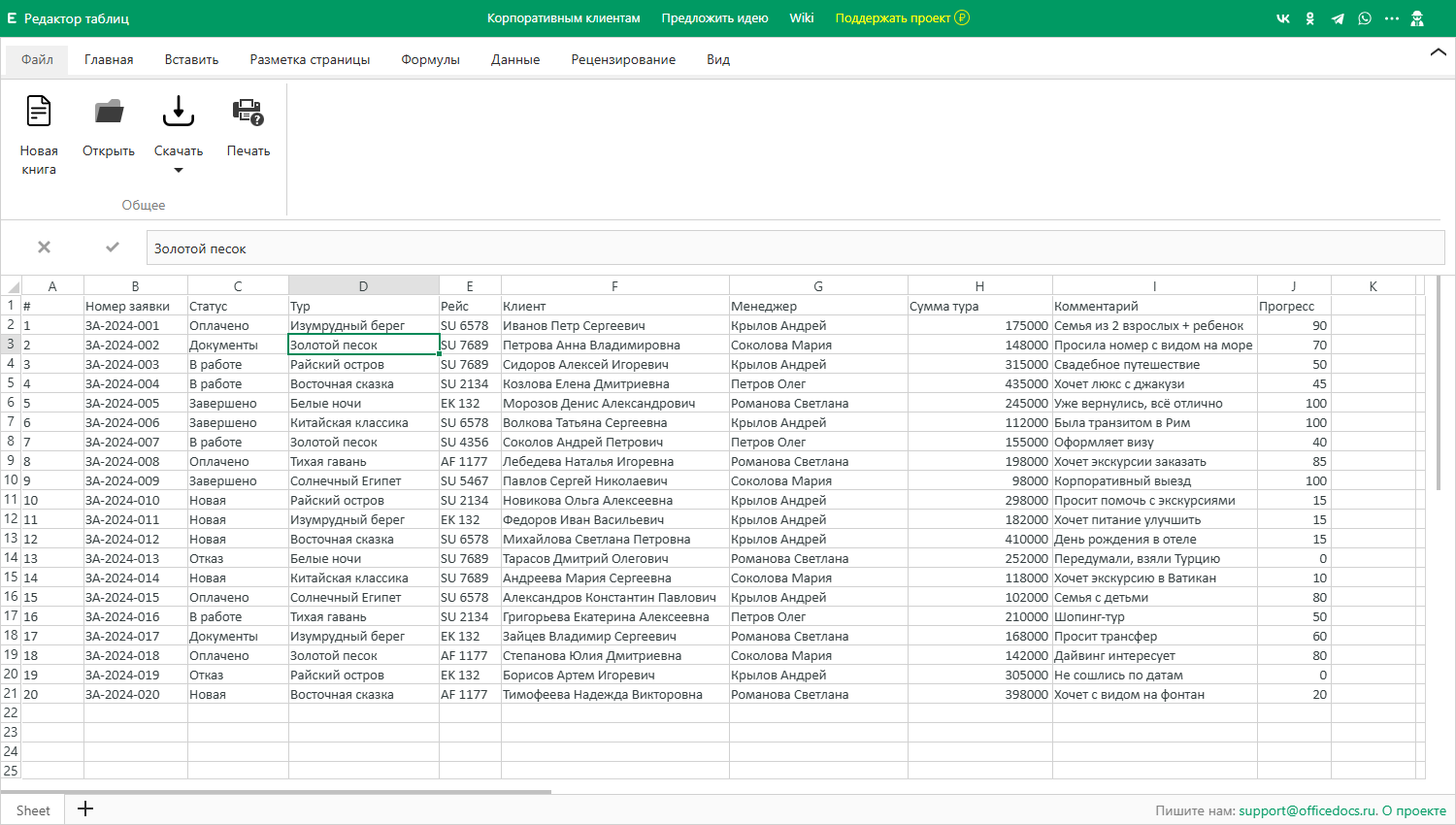
Task: Open the user profile avatar icon
Action: pos(1417,18)
